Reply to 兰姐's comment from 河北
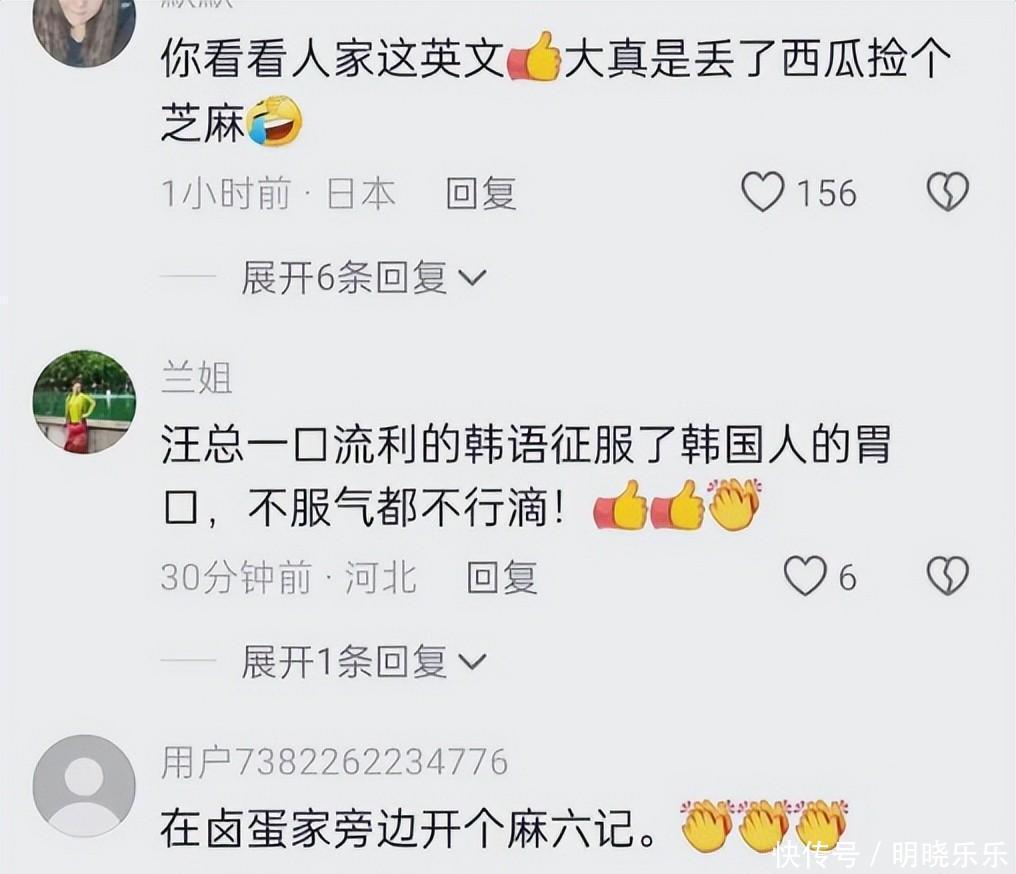This screenshot has width=1016, height=874. tap(502, 577)
